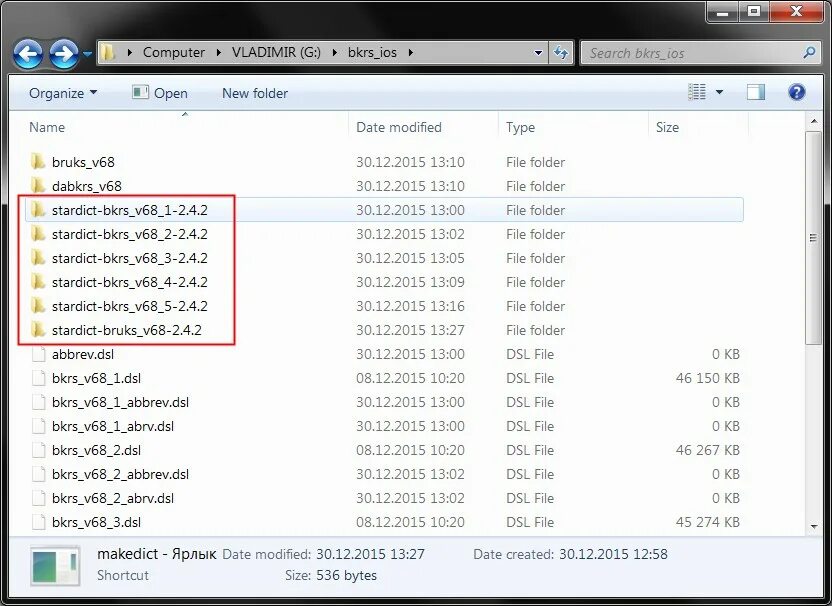Click the Open toolbar button
832x606 pixels.
point(160,93)
